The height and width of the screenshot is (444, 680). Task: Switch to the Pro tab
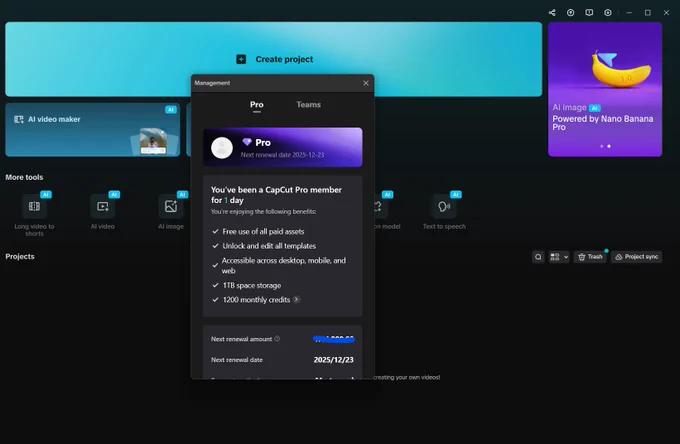click(x=257, y=104)
